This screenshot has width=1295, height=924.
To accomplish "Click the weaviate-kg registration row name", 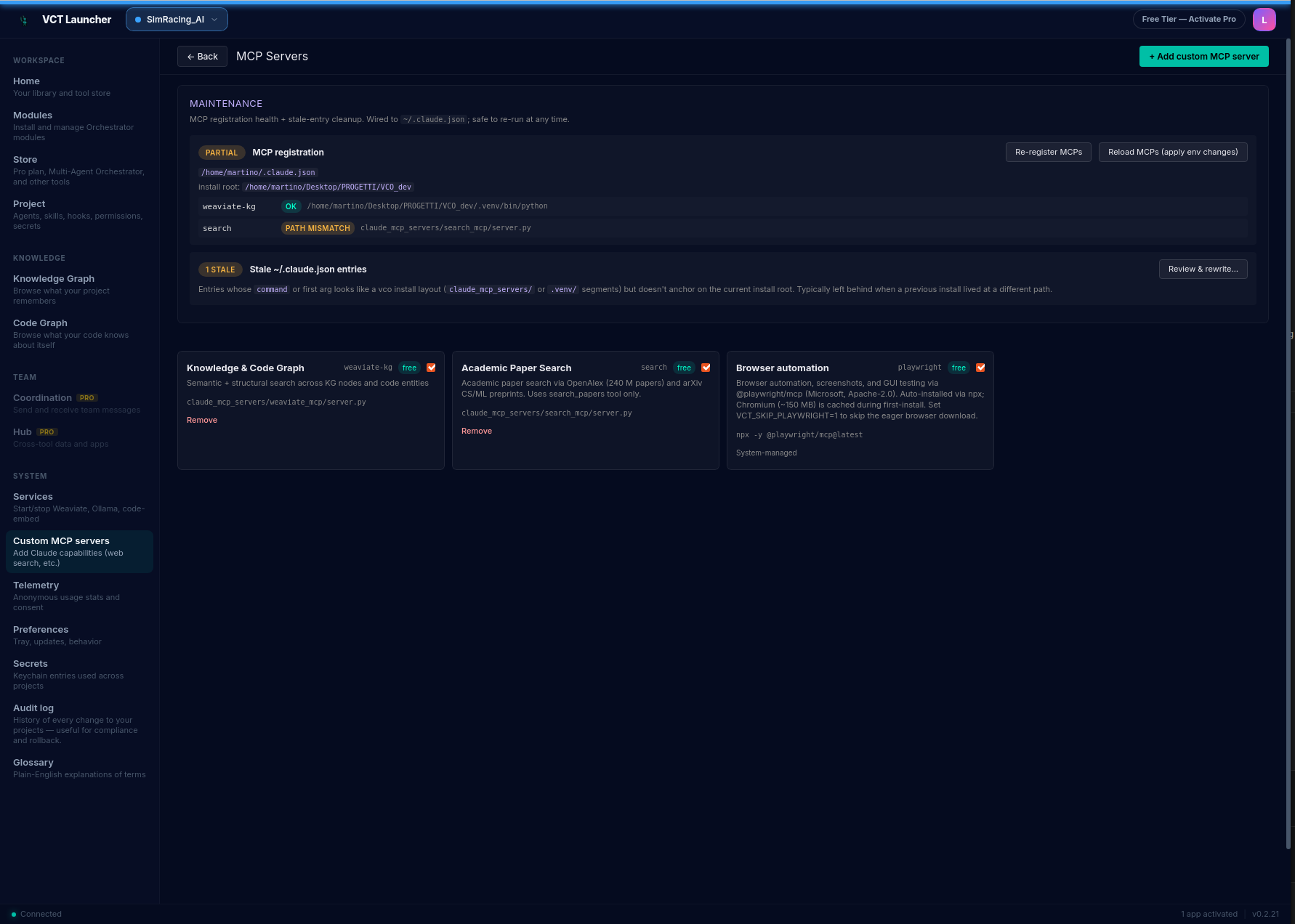I will (x=229, y=207).
